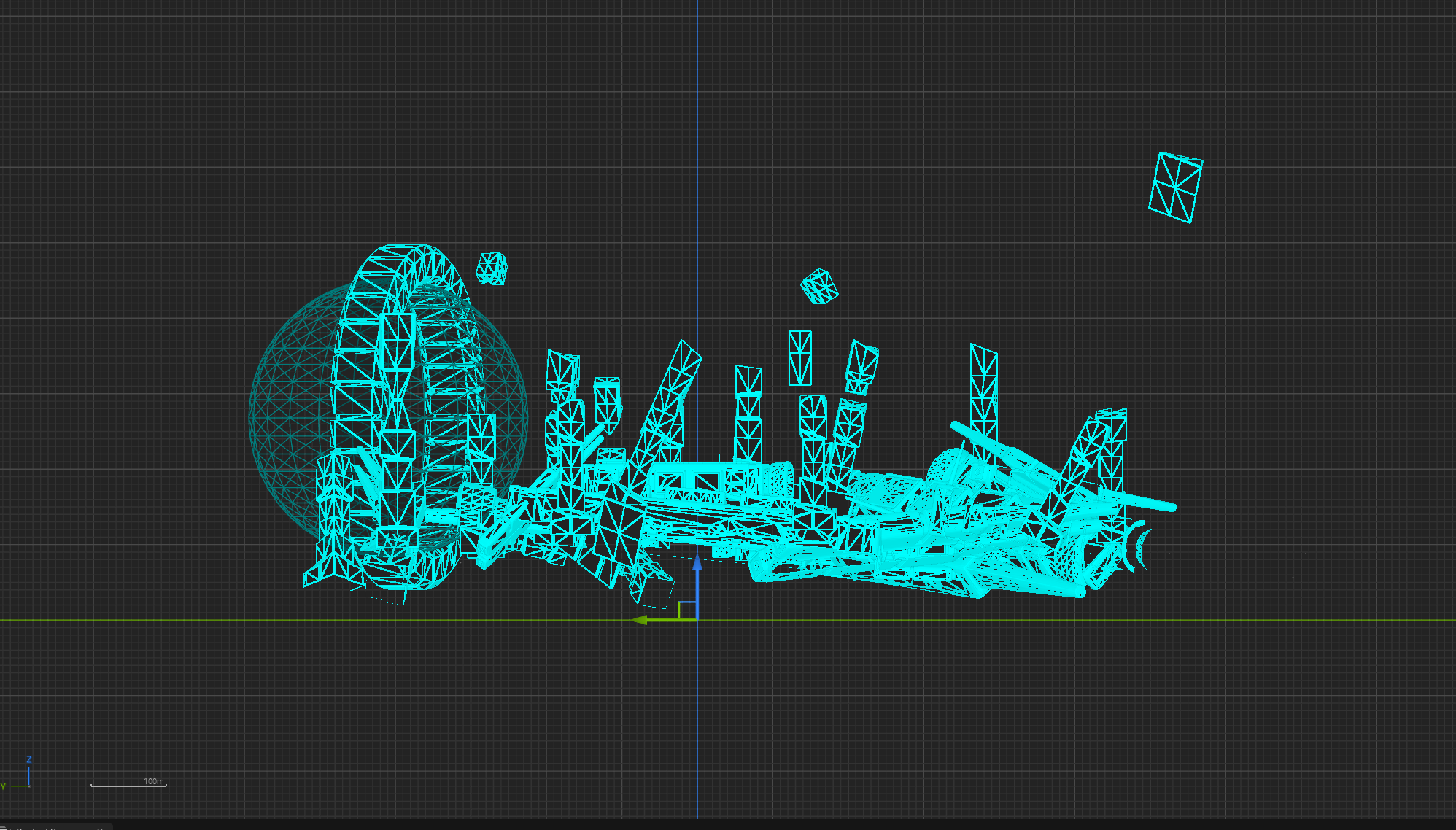Open the partially visible bottom-left drawer tab
1456x830 pixels.
55,827
